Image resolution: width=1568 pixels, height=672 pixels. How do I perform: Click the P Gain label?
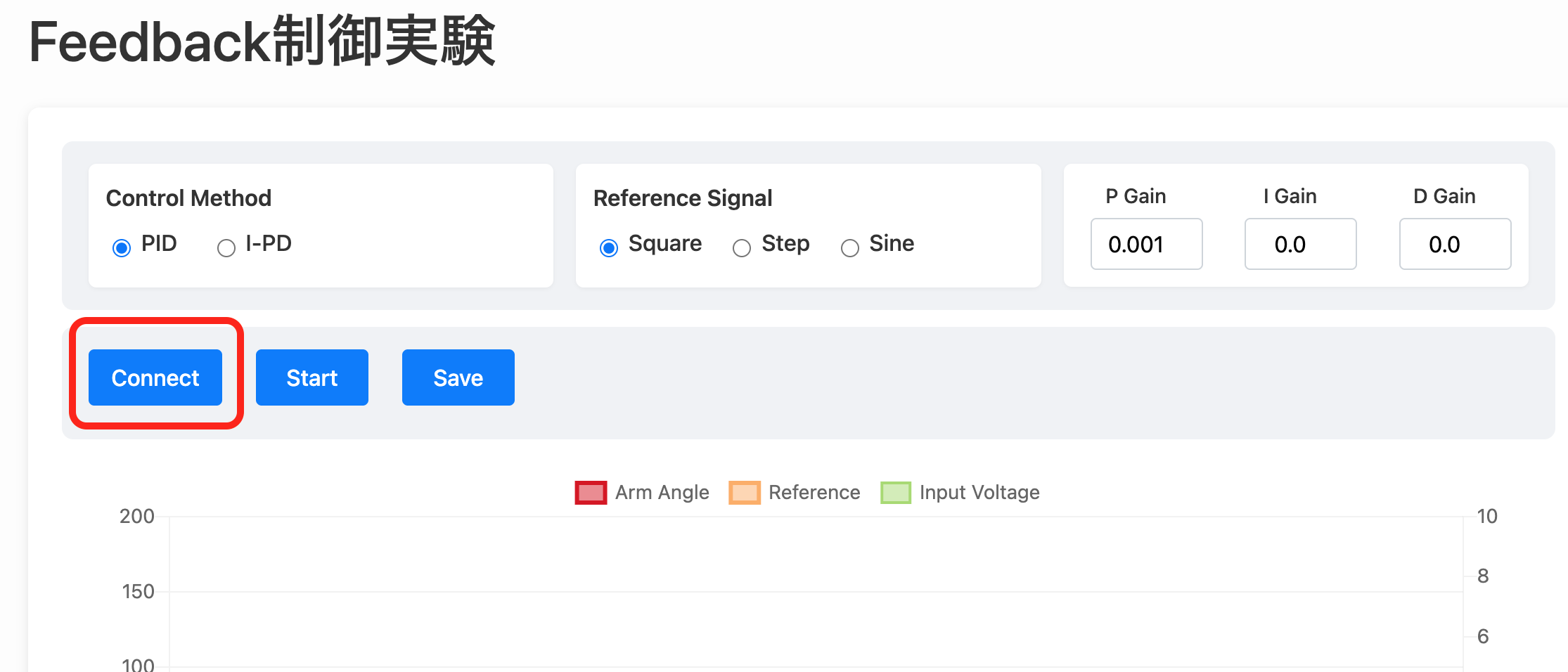tap(1136, 196)
